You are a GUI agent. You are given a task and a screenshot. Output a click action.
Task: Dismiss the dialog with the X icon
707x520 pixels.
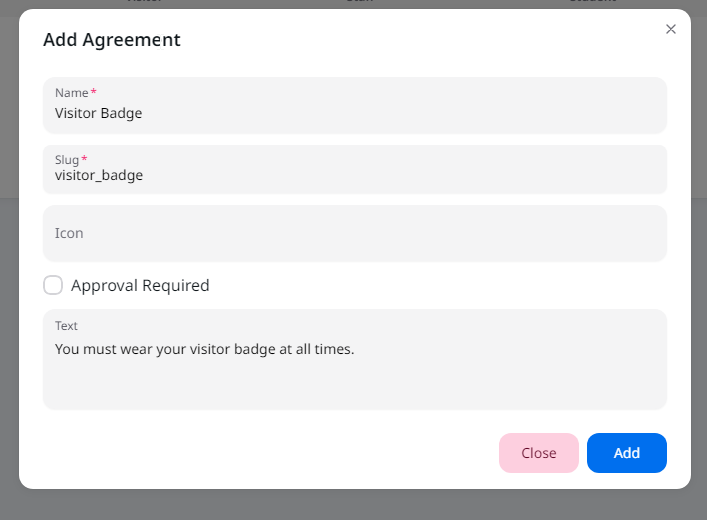[670, 29]
